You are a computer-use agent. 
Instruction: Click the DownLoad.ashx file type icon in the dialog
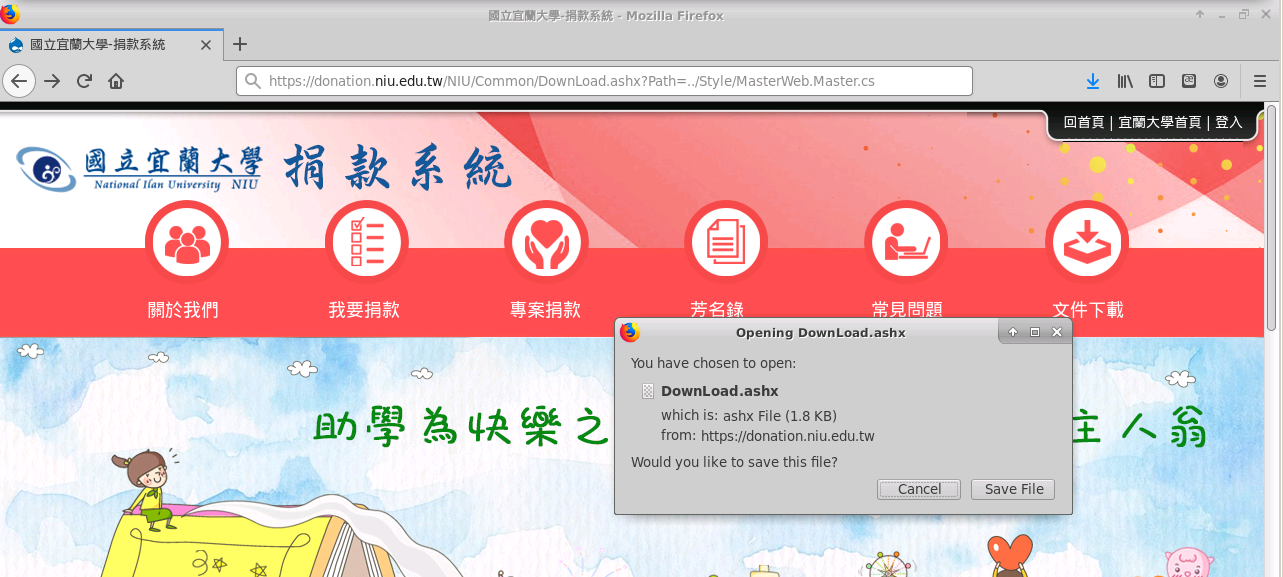(x=648, y=391)
